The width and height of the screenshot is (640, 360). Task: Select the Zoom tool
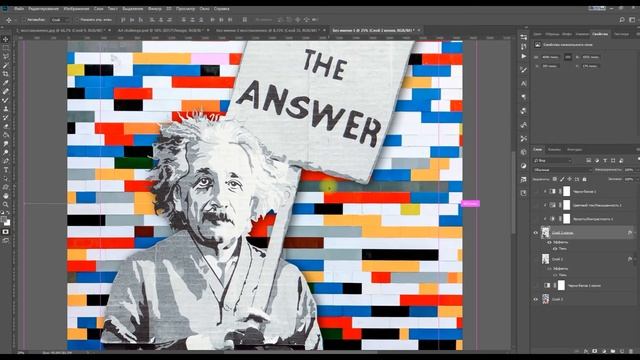(6, 204)
